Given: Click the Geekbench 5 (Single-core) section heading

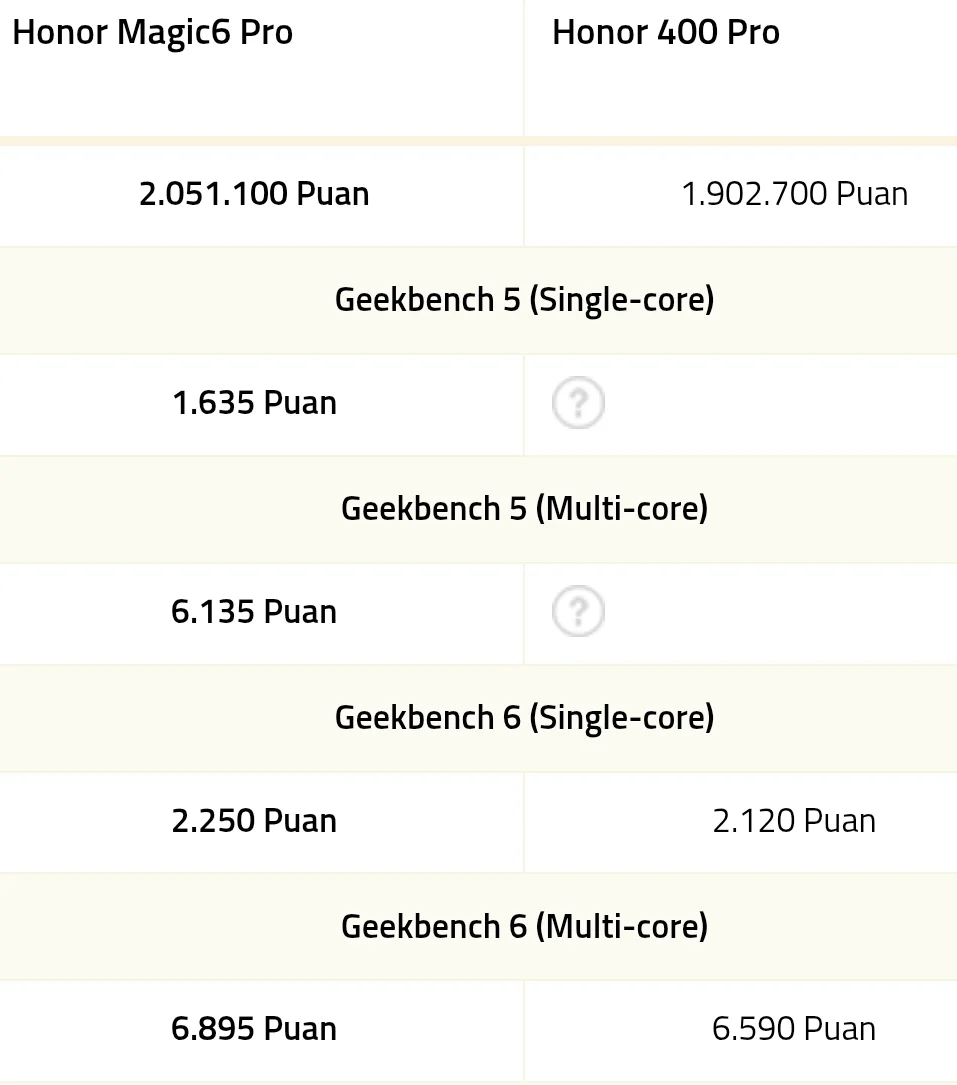Looking at the screenshot, I should click(x=524, y=300).
